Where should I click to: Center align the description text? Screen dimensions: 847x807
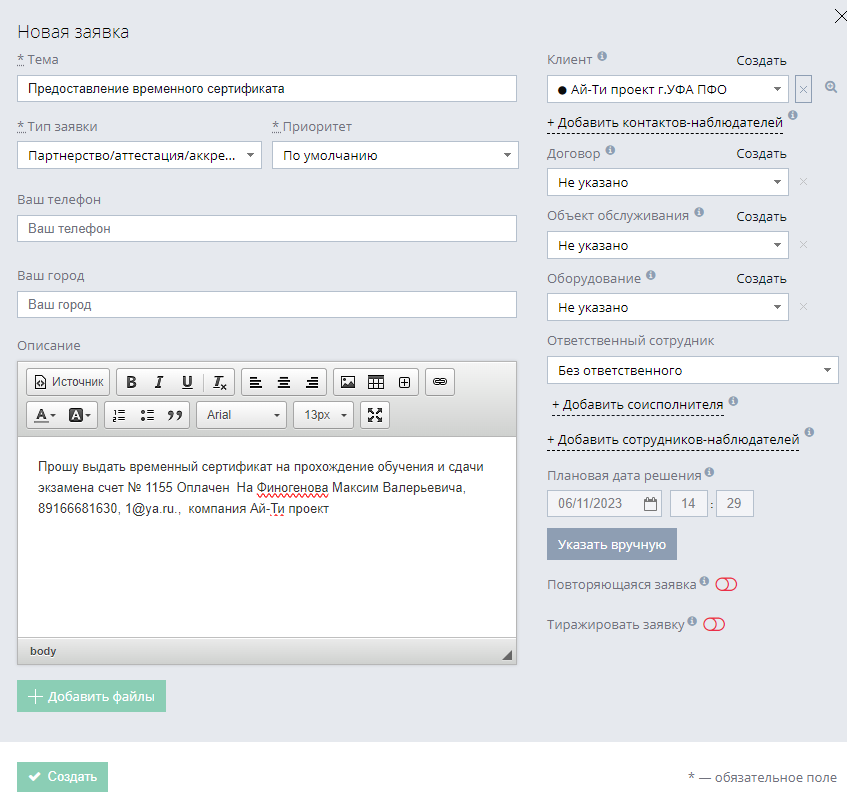point(284,382)
